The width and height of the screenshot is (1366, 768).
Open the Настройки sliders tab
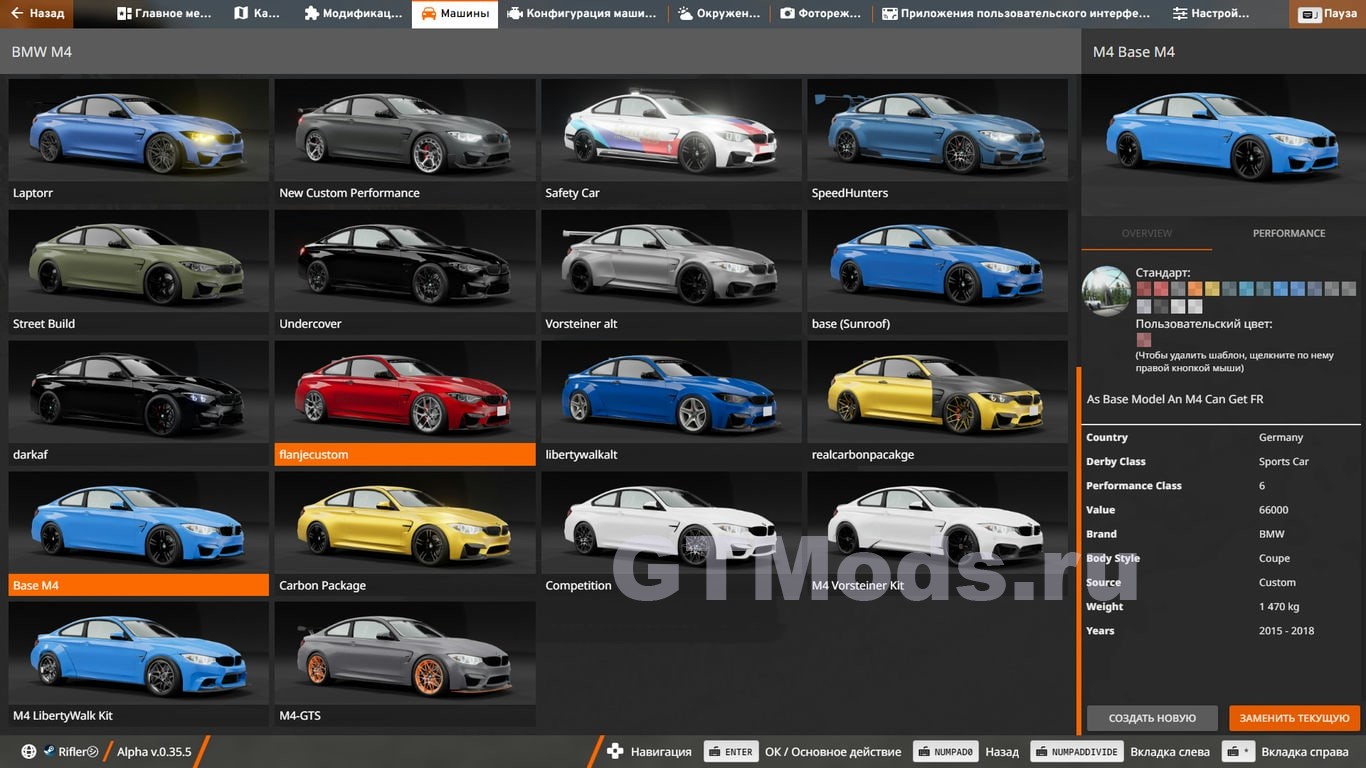[x=1211, y=14]
